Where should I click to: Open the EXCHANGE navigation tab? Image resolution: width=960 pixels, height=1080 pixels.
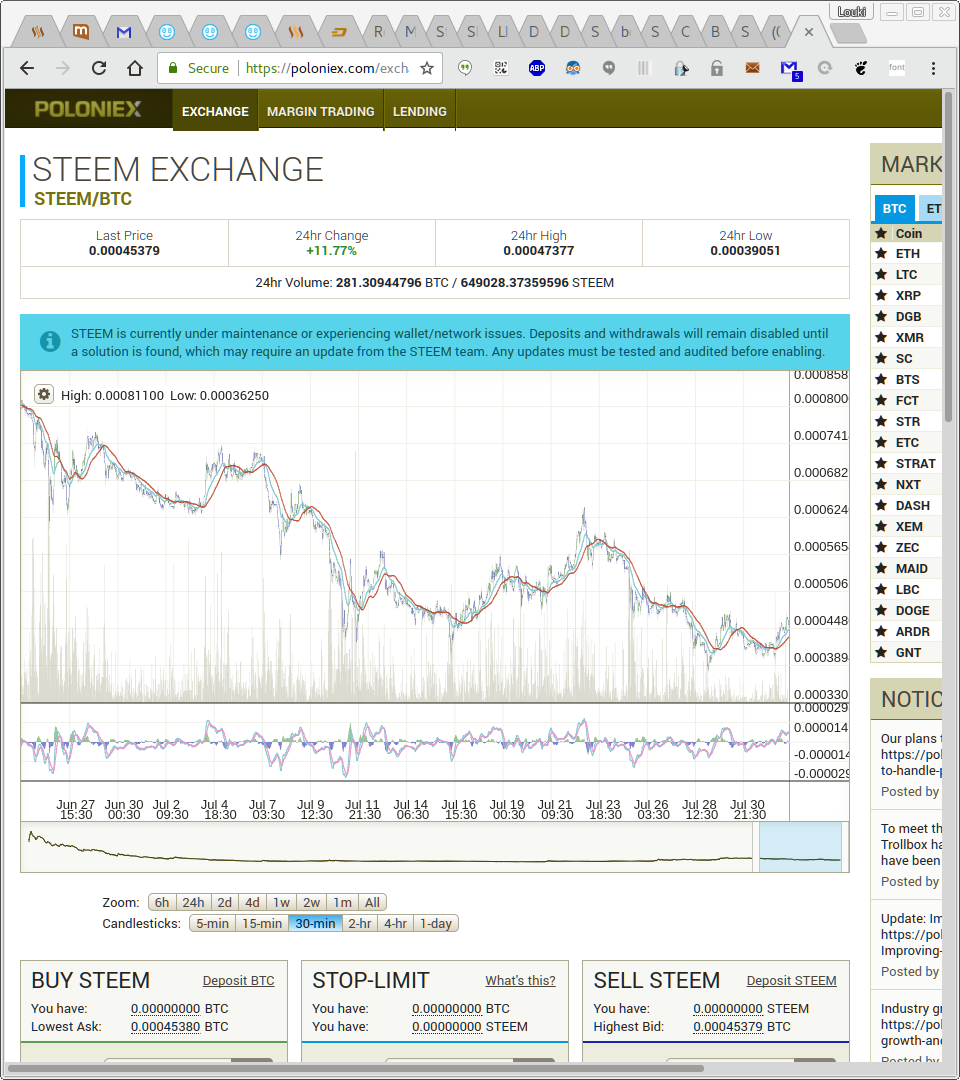[215, 111]
